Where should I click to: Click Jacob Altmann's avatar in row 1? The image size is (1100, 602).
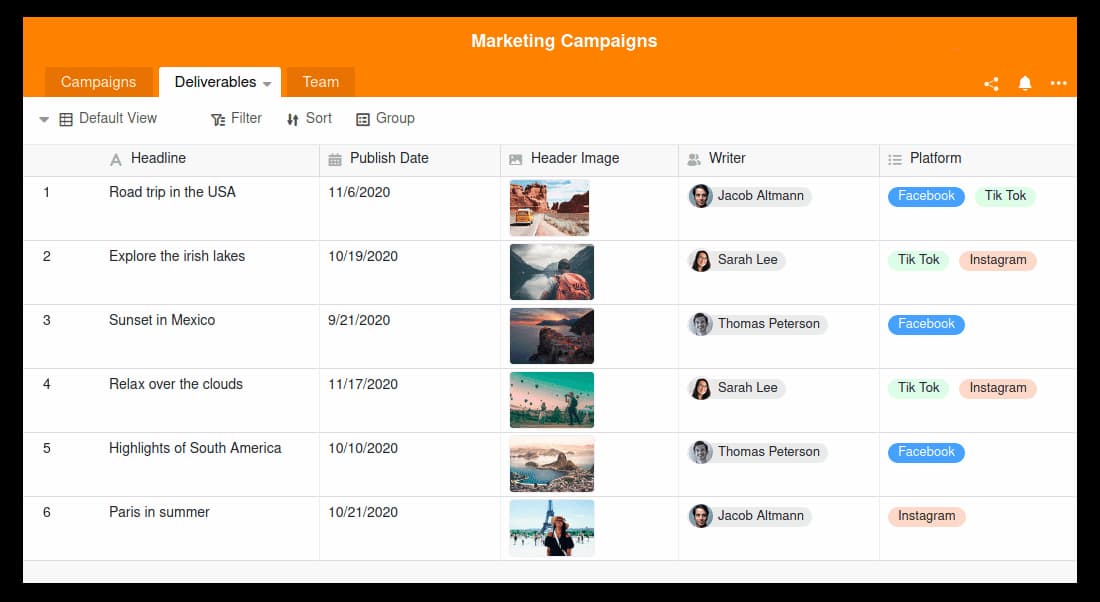click(700, 196)
